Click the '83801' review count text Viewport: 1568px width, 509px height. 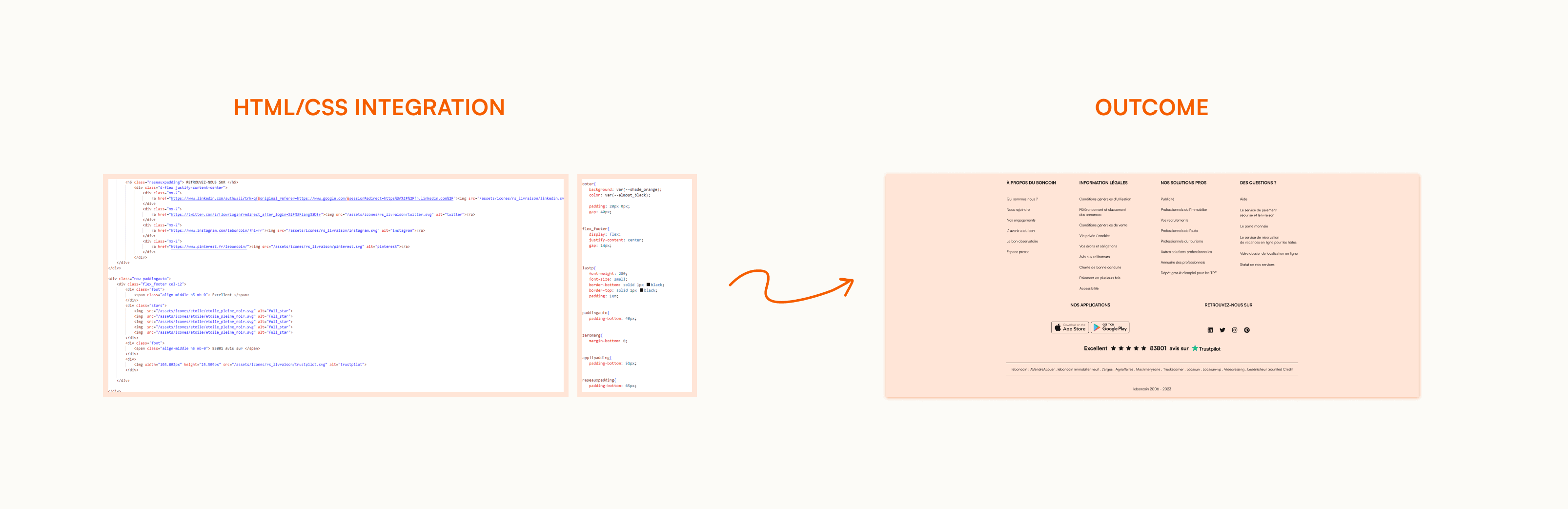pyautogui.click(x=1158, y=348)
